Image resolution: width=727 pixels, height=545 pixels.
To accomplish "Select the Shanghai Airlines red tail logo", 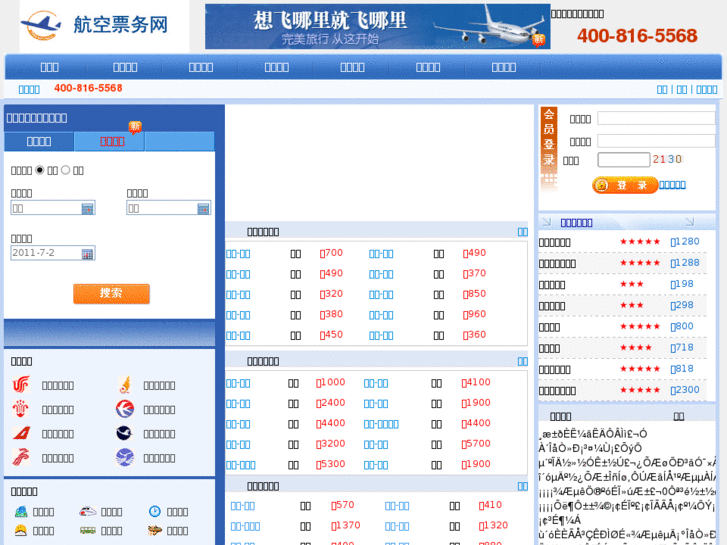I will point(21,433).
